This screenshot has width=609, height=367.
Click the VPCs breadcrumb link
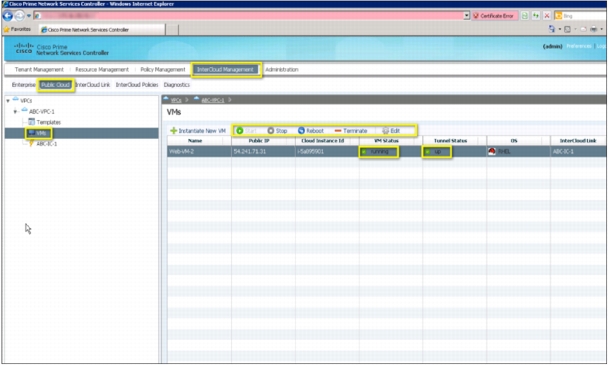pyautogui.click(x=176, y=100)
